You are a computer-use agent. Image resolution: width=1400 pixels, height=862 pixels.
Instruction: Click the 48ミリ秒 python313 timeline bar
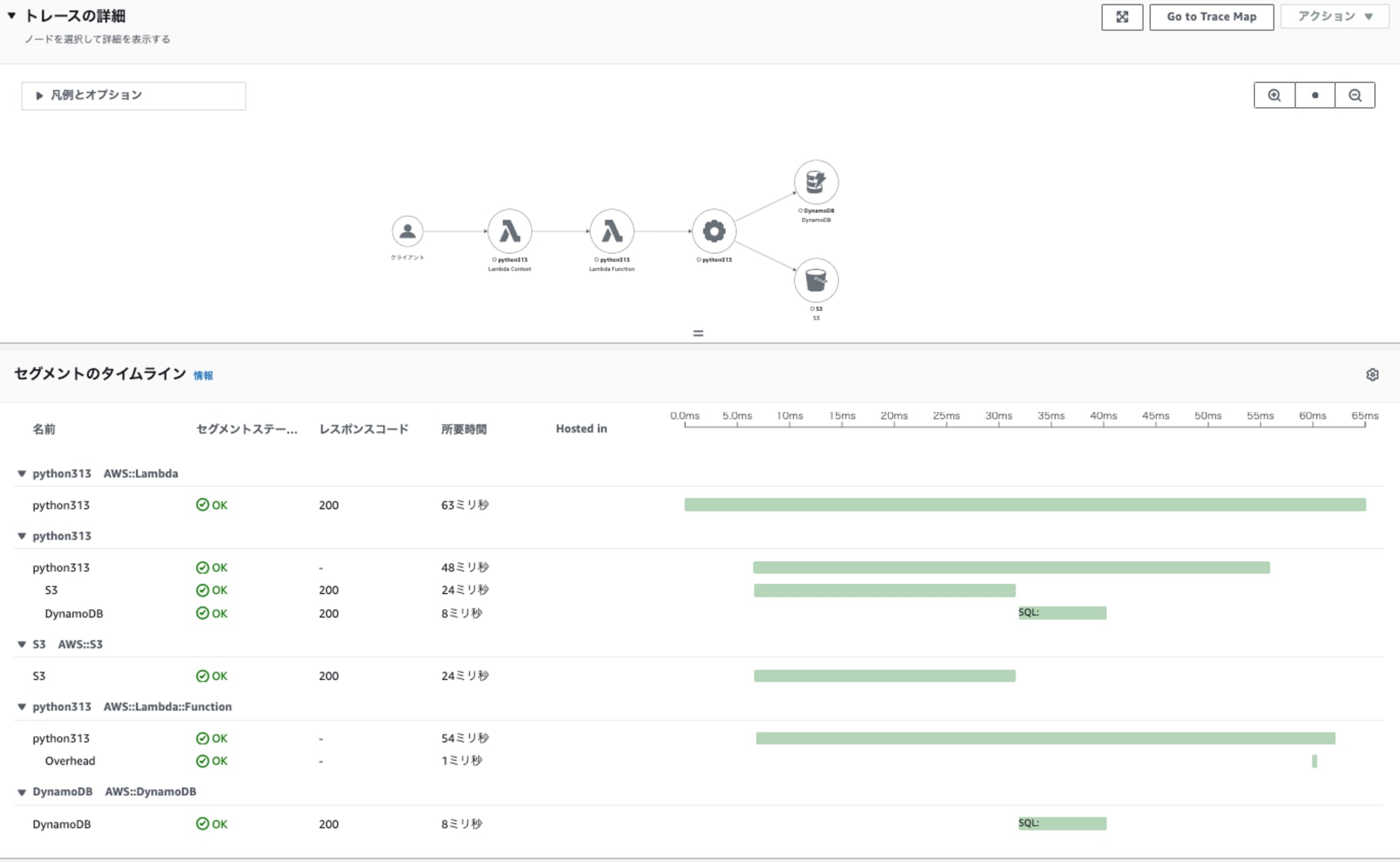coord(1011,567)
